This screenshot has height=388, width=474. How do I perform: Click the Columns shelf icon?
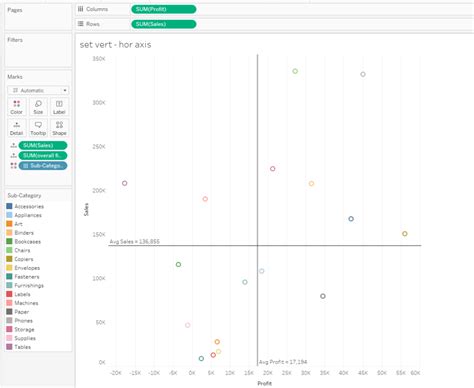click(81, 9)
